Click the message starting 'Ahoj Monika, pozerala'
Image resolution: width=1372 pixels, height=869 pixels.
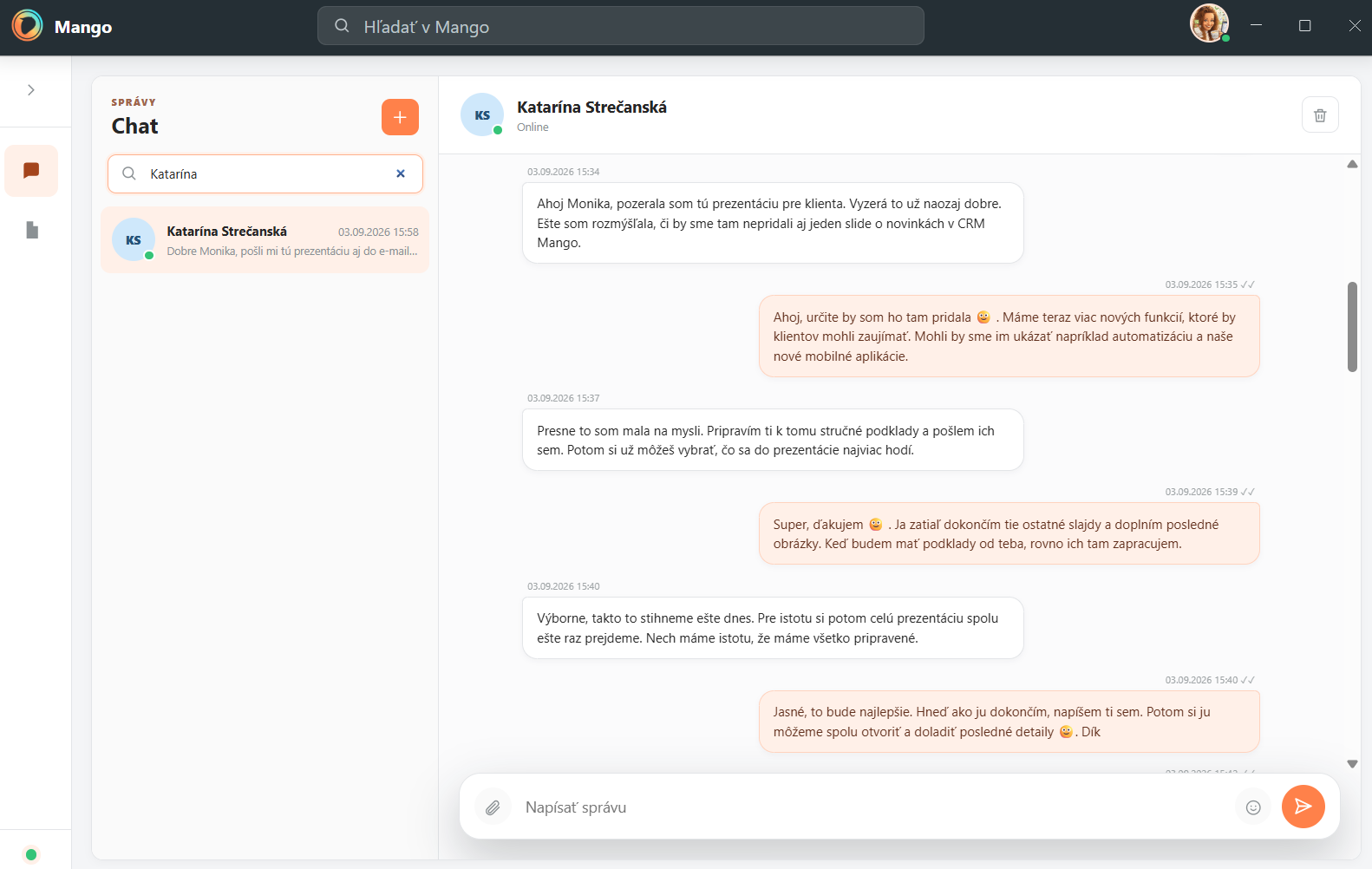click(773, 223)
